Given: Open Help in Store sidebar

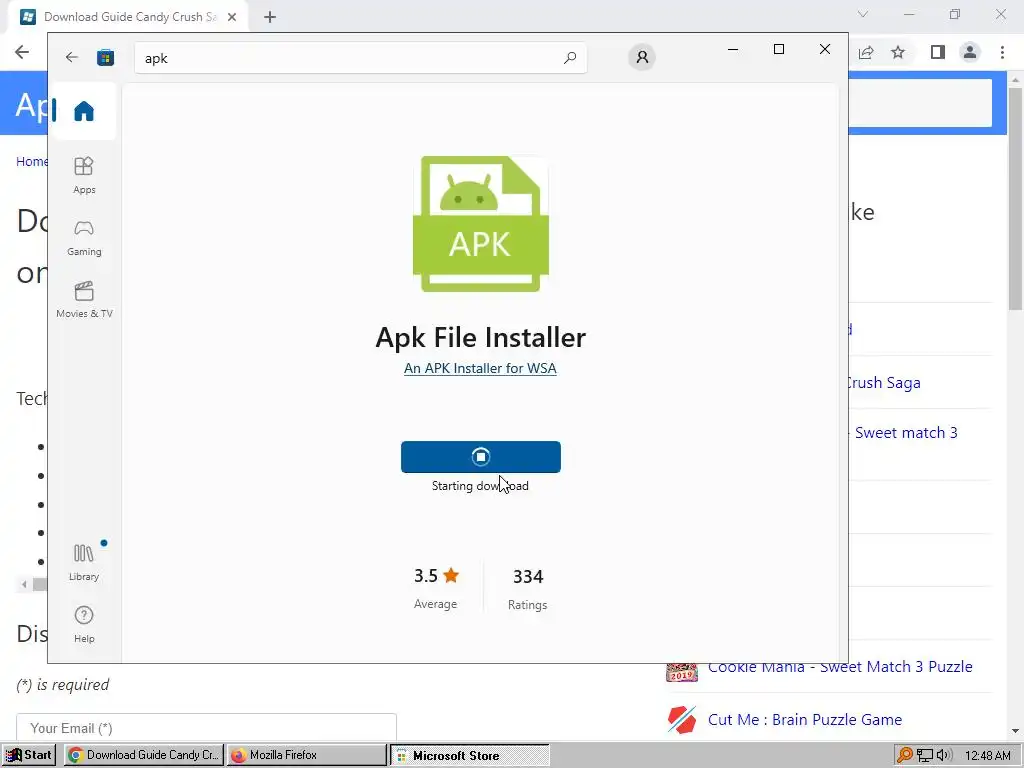Looking at the screenshot, I should pyautogui.click(x=84, y=624).
